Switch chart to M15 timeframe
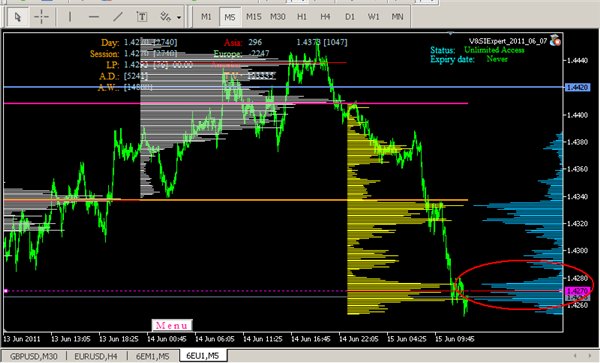 coord(254,17)
